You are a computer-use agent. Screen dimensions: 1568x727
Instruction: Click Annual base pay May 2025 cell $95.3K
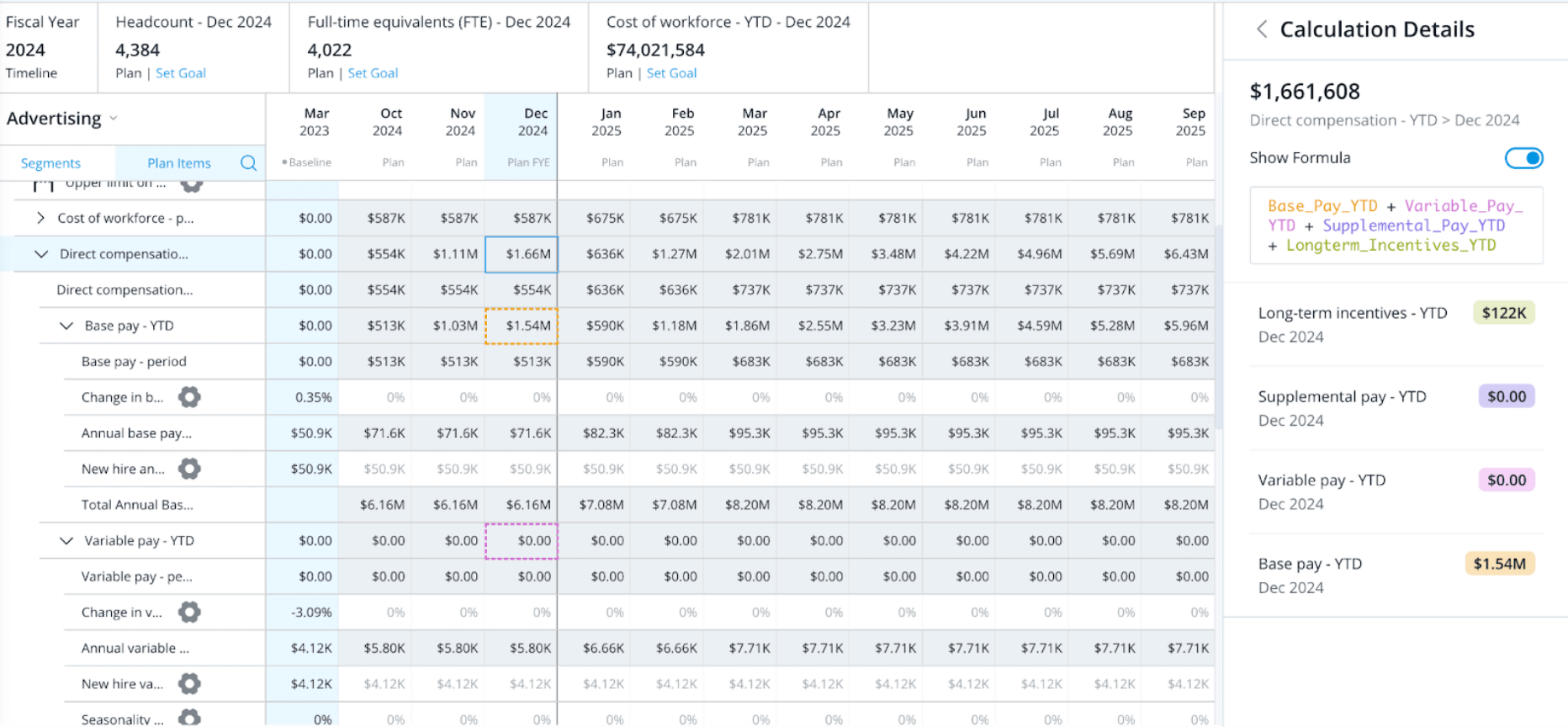[886, 433]
